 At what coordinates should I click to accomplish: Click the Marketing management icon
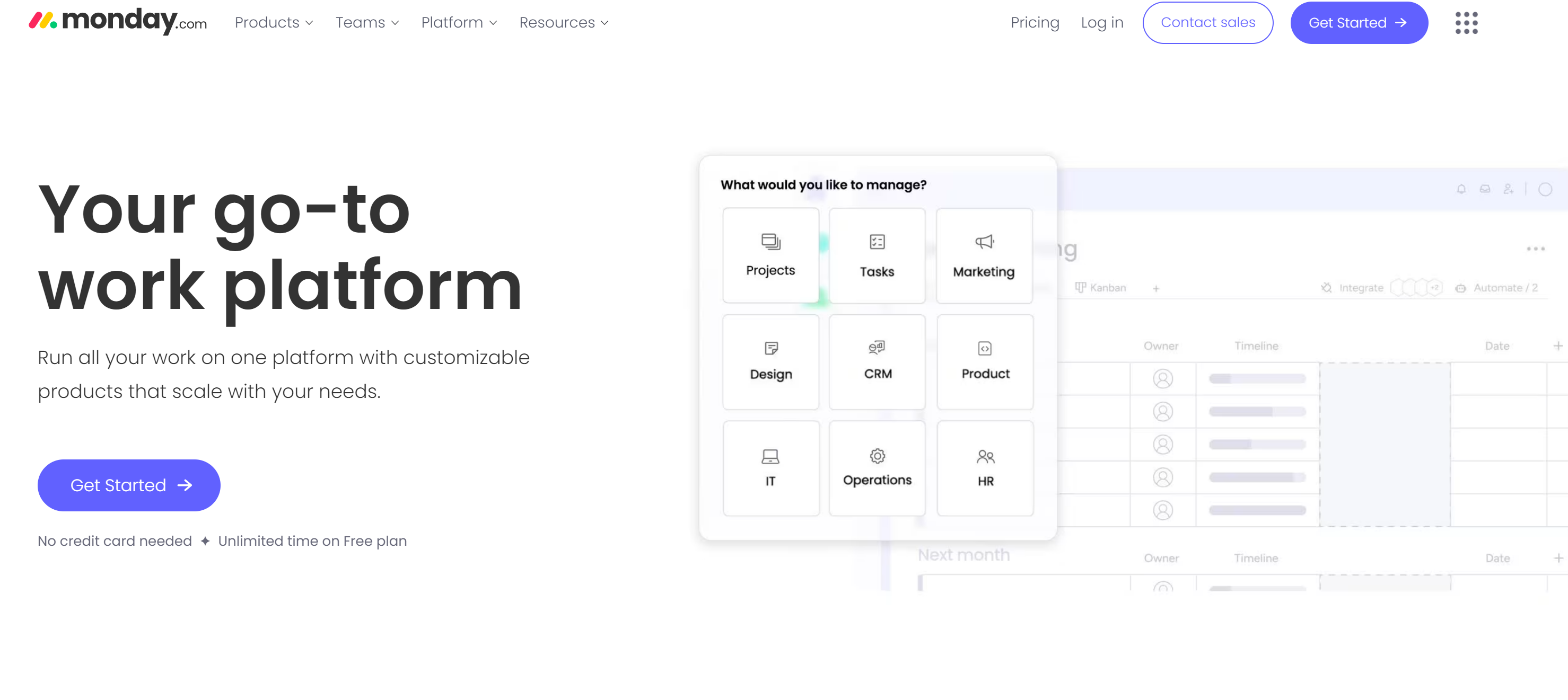tap(983, 255)
